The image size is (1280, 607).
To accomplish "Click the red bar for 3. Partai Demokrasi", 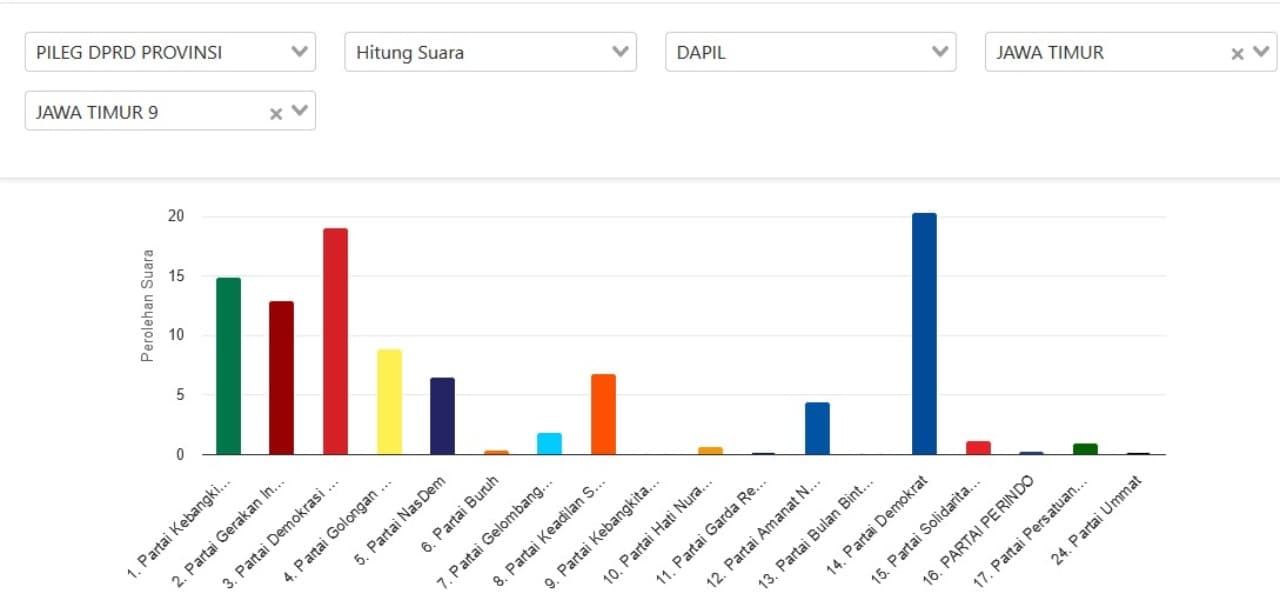I will click(335, 341).
